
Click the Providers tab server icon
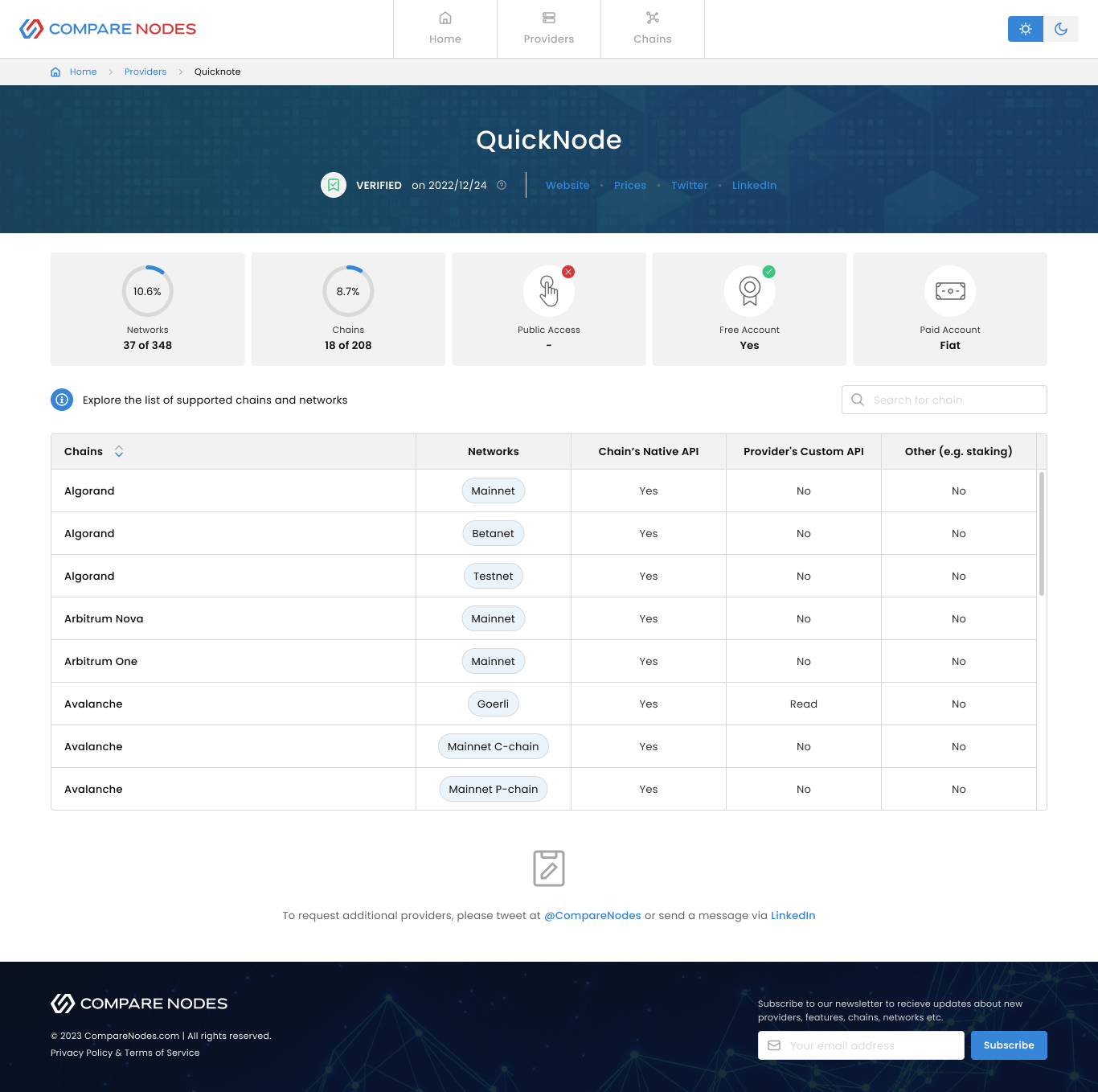coord(549,18)
